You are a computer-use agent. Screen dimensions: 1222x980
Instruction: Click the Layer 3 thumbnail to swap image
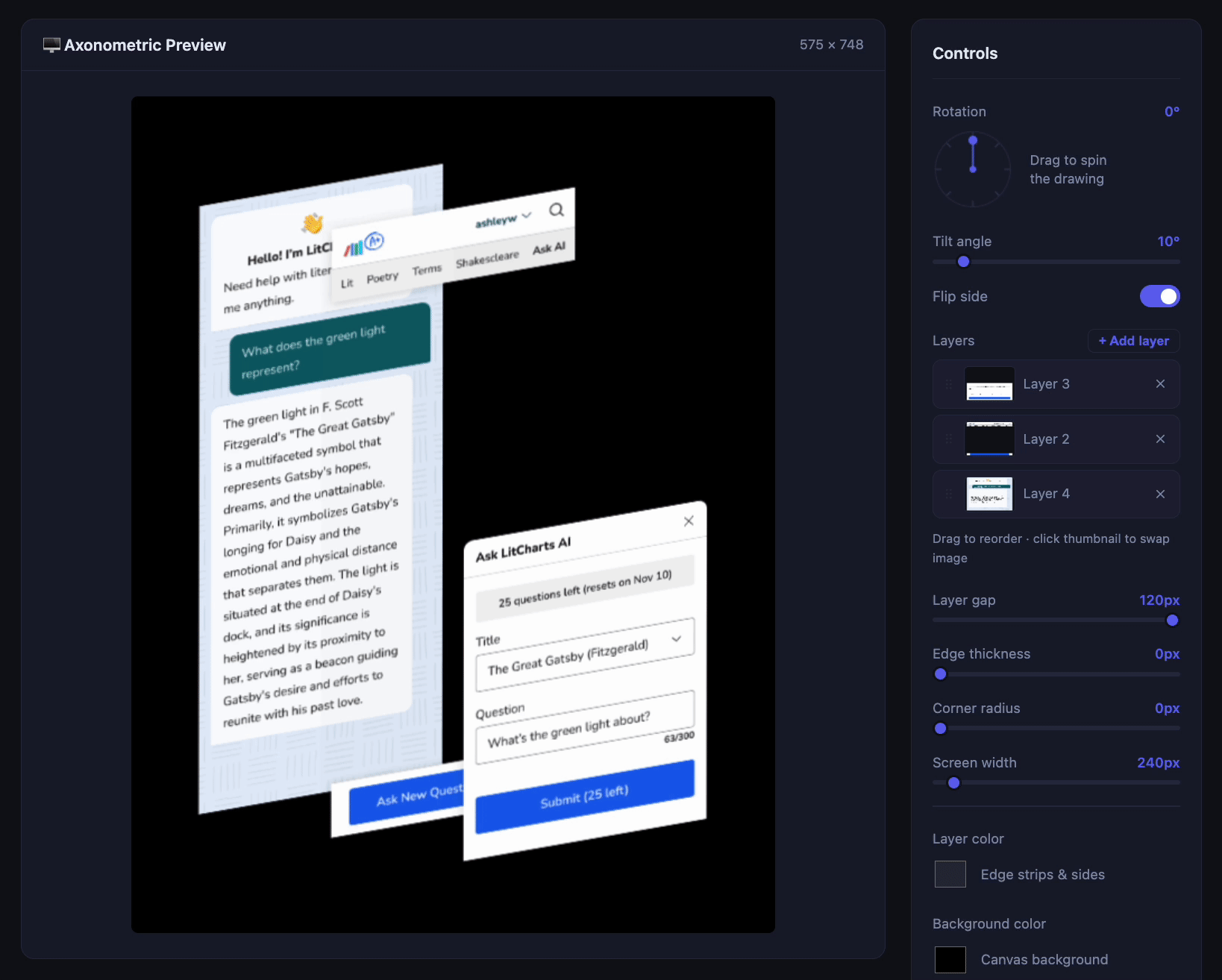point(989,384)
